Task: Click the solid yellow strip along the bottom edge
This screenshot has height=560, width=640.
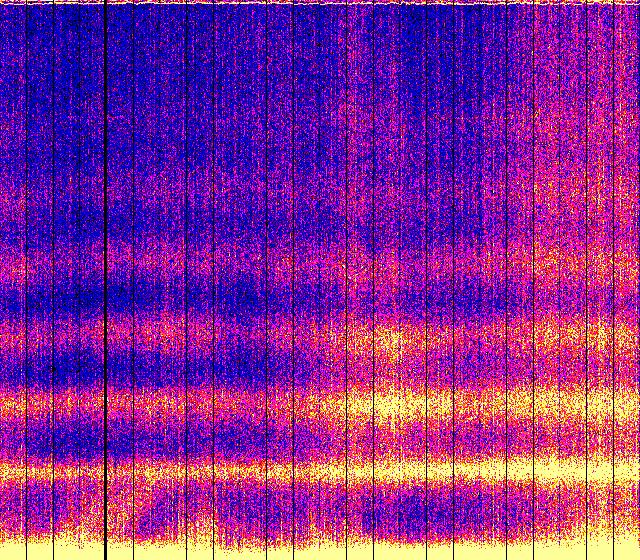Action: (x=320, y=551)
